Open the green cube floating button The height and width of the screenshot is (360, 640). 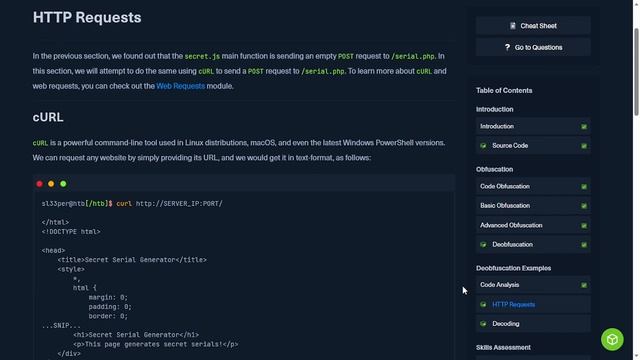click(x=612, y=339)
